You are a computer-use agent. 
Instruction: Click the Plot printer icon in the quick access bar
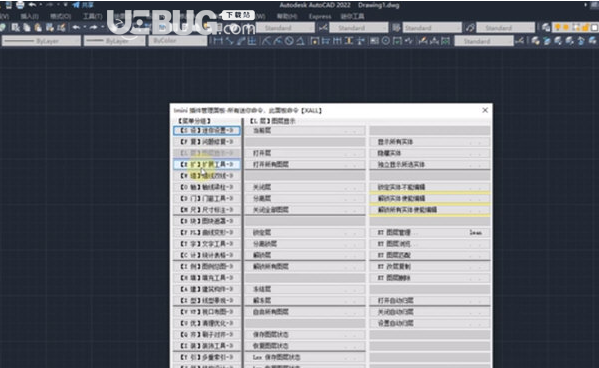pos(20,5)
